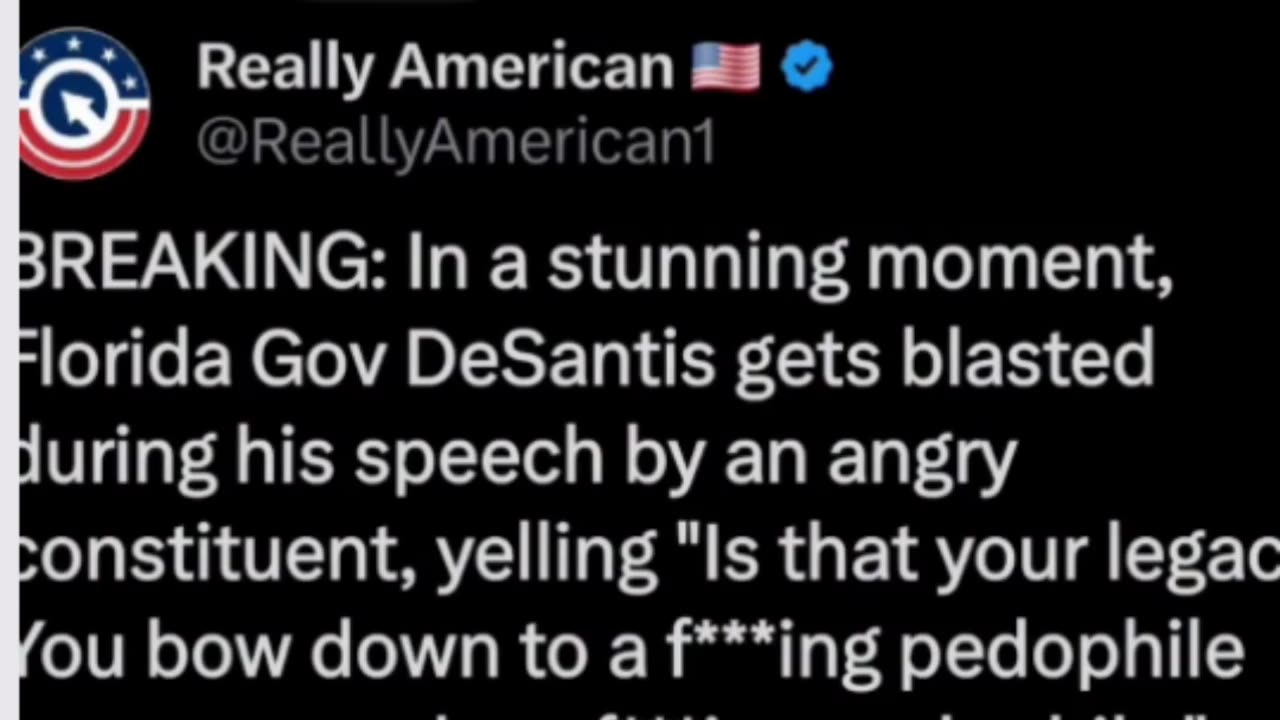Click the word "blasted" in the tweet
The width and height of the screenshot is (1280, 720).
click(1028, 359)
